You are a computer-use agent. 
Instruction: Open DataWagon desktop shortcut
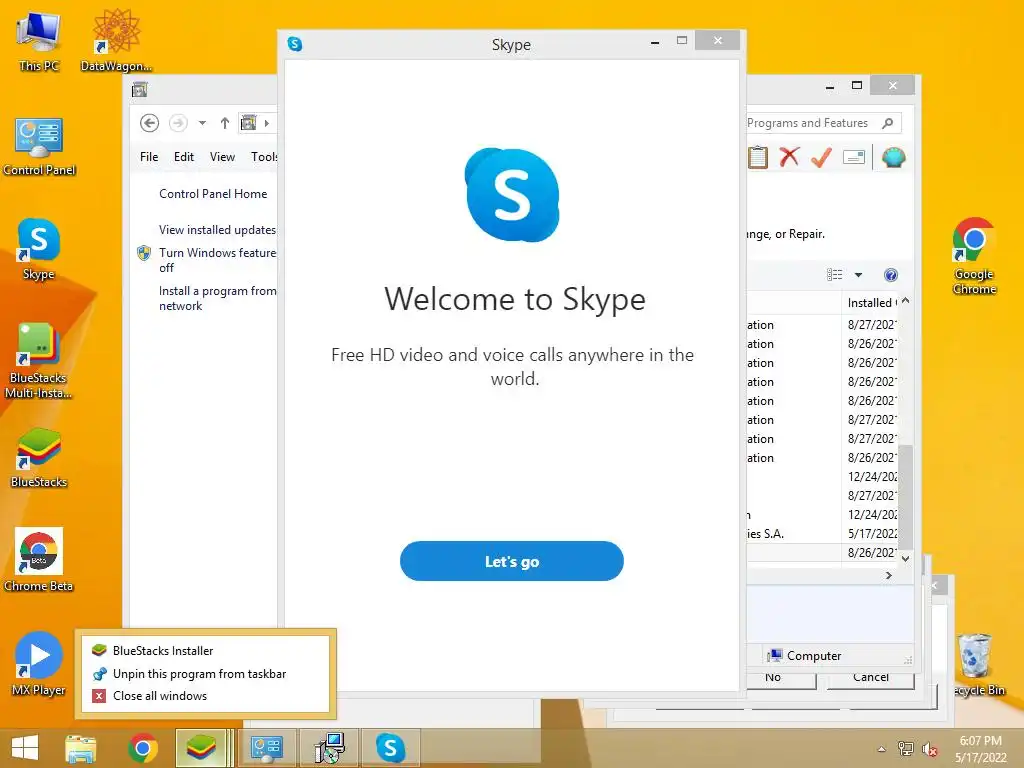click(x=116, y=42)
